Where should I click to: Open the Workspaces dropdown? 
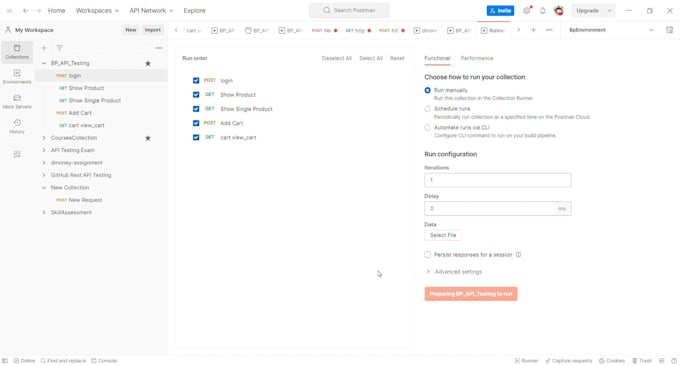(97, 10)
